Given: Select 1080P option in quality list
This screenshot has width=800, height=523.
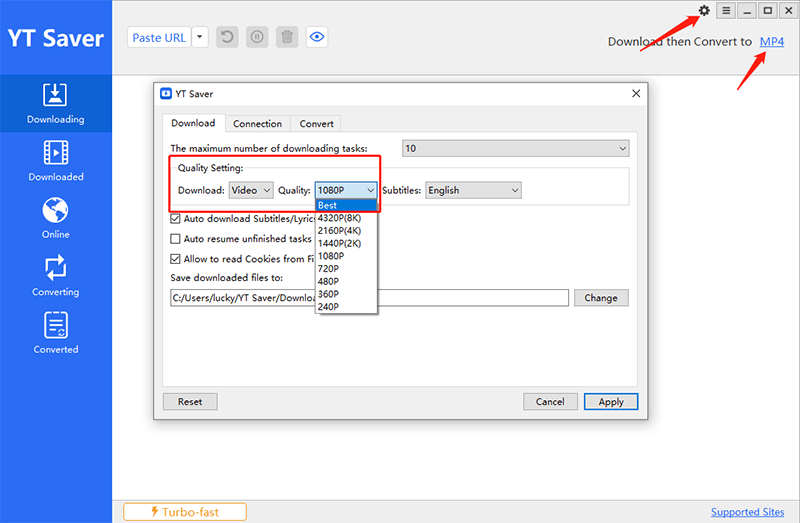Looking at the screenshot, I should [346, 256].
